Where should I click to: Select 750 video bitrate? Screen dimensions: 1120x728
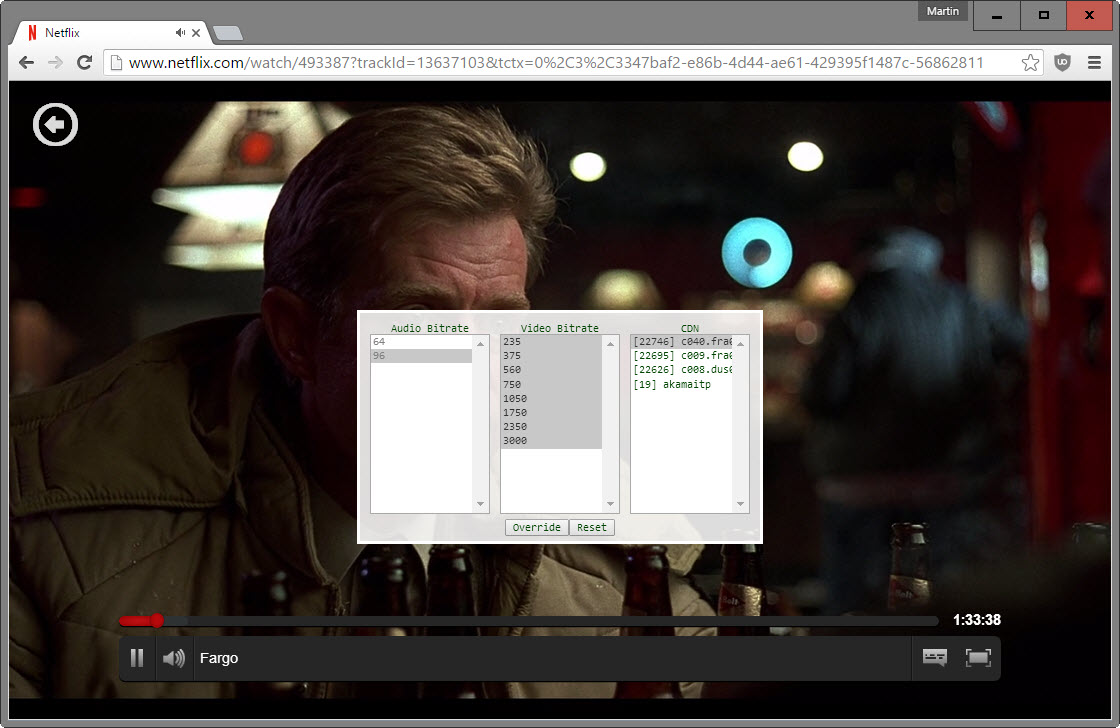tap(551, 384)
